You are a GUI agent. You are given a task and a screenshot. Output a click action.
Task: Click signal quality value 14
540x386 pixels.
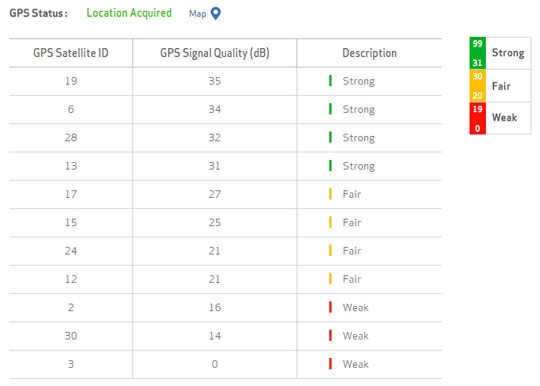pos(215,336)
